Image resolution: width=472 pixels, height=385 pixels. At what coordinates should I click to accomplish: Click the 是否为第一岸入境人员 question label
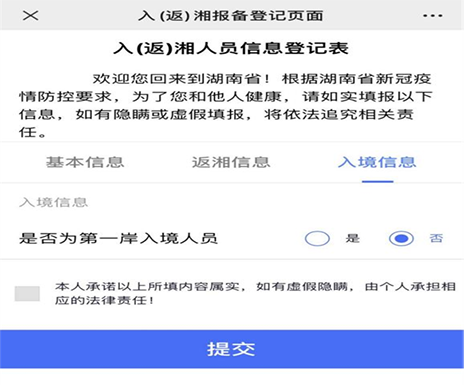click(x=118, y=238)
